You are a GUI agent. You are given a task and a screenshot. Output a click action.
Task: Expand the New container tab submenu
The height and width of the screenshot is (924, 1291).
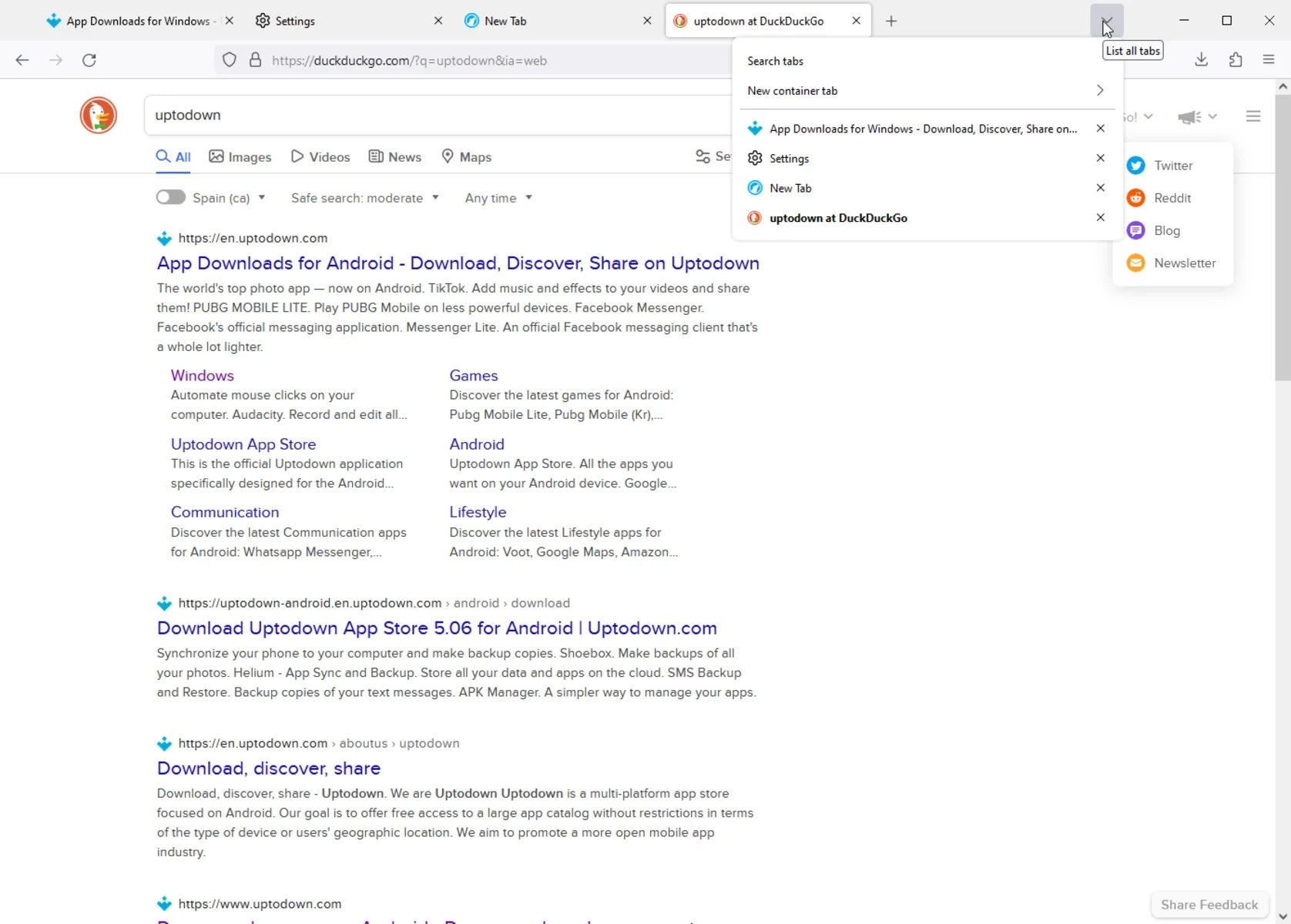(x=927, y=91)
